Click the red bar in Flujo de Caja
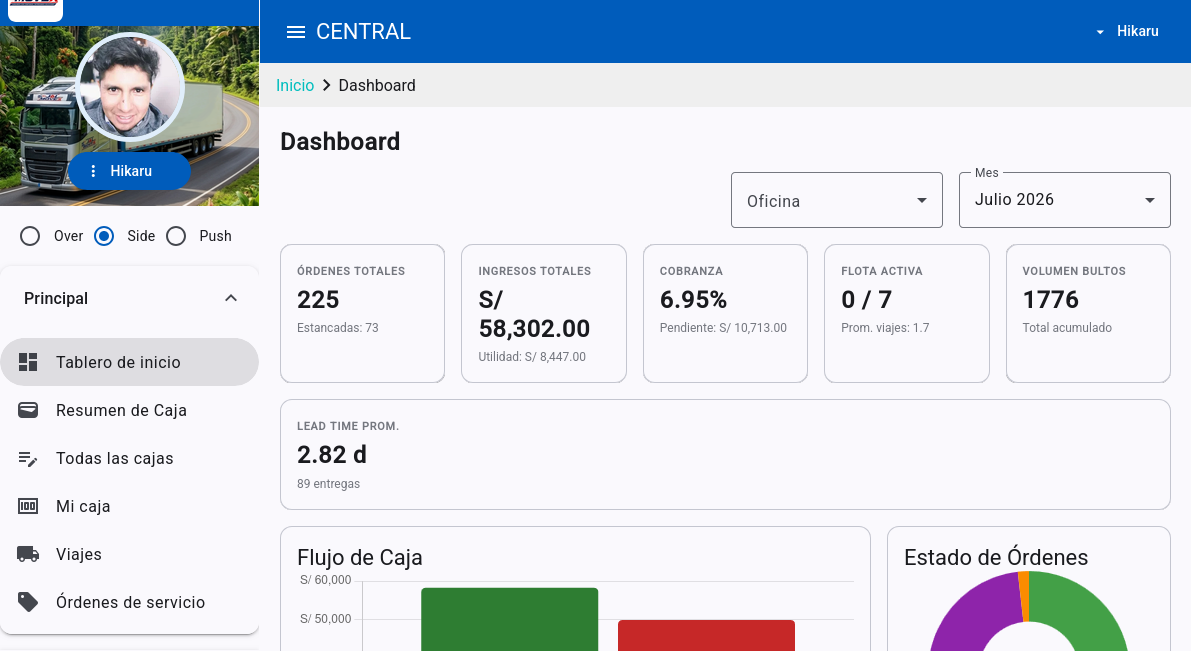 click(706, 636)
